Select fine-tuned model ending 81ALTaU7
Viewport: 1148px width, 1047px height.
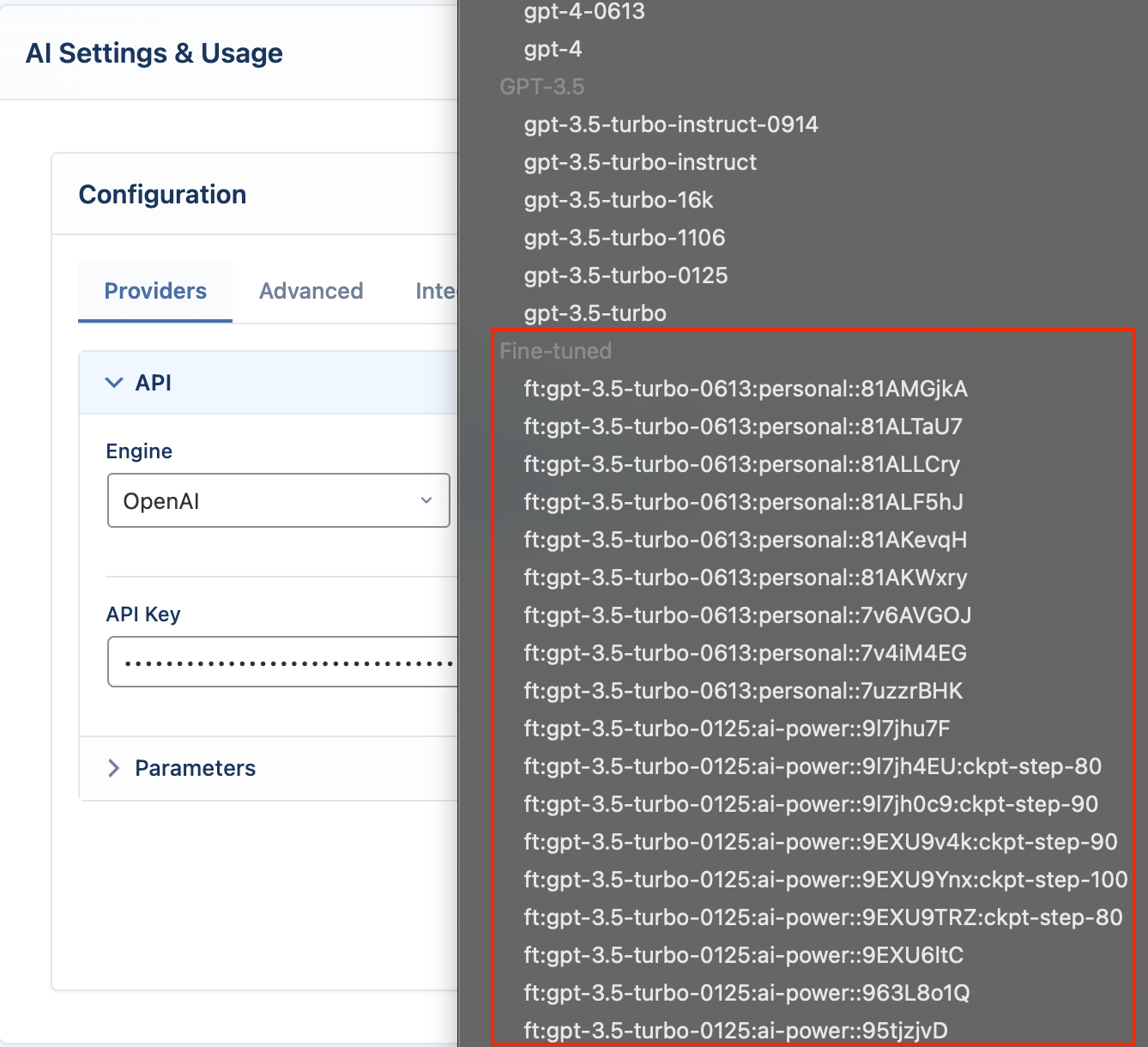click(743, 427)
